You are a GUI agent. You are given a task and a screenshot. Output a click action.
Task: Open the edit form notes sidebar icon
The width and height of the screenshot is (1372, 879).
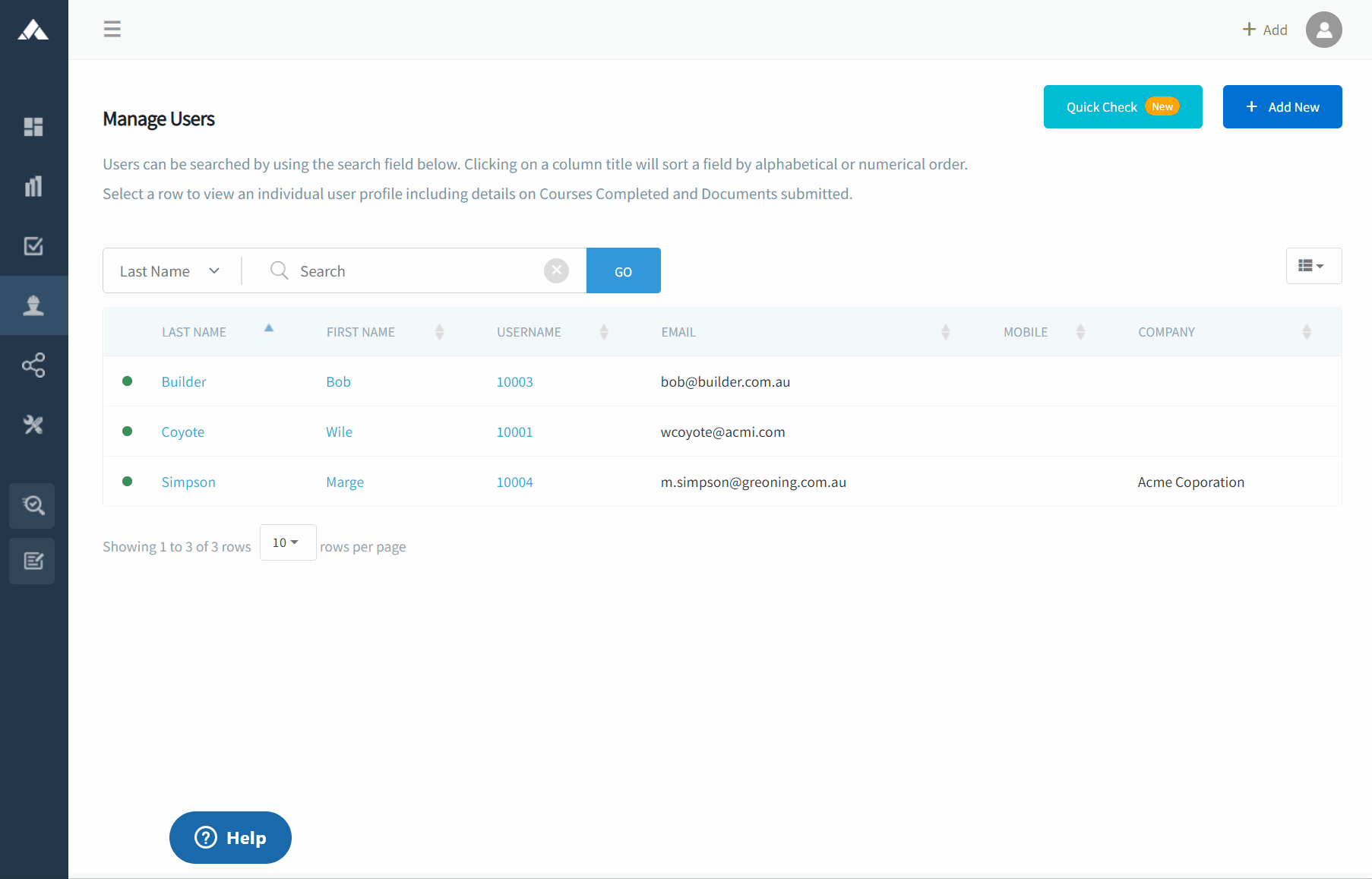(33, 561)
